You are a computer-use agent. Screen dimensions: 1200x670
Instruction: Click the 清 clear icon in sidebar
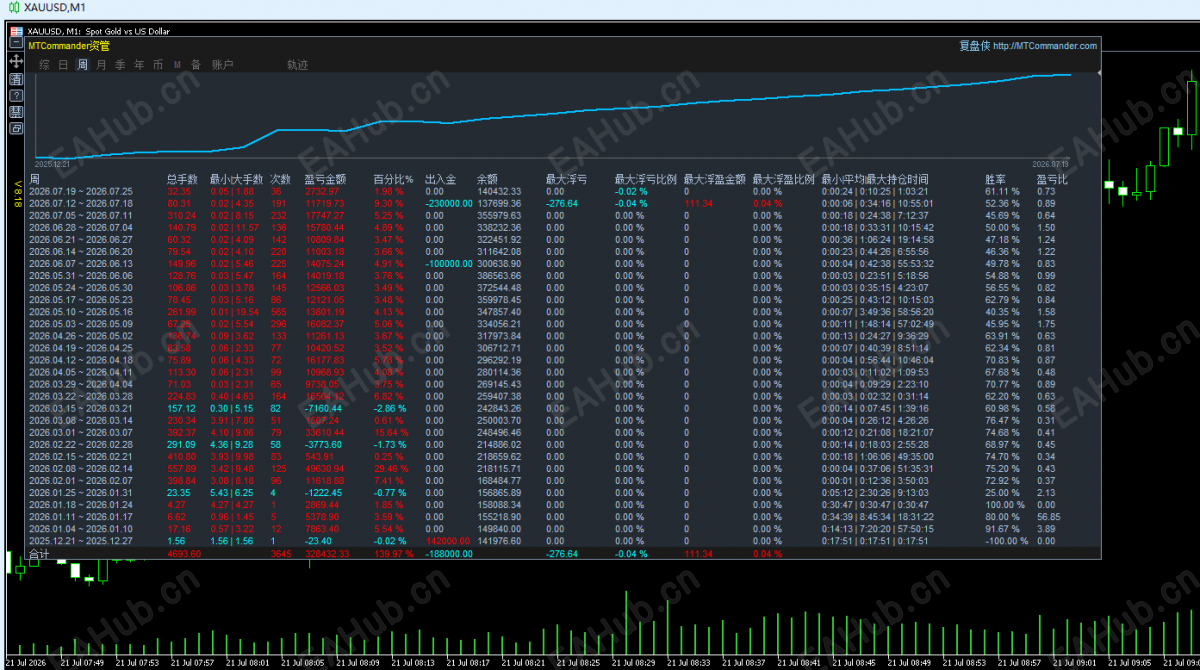pos(16,79)
